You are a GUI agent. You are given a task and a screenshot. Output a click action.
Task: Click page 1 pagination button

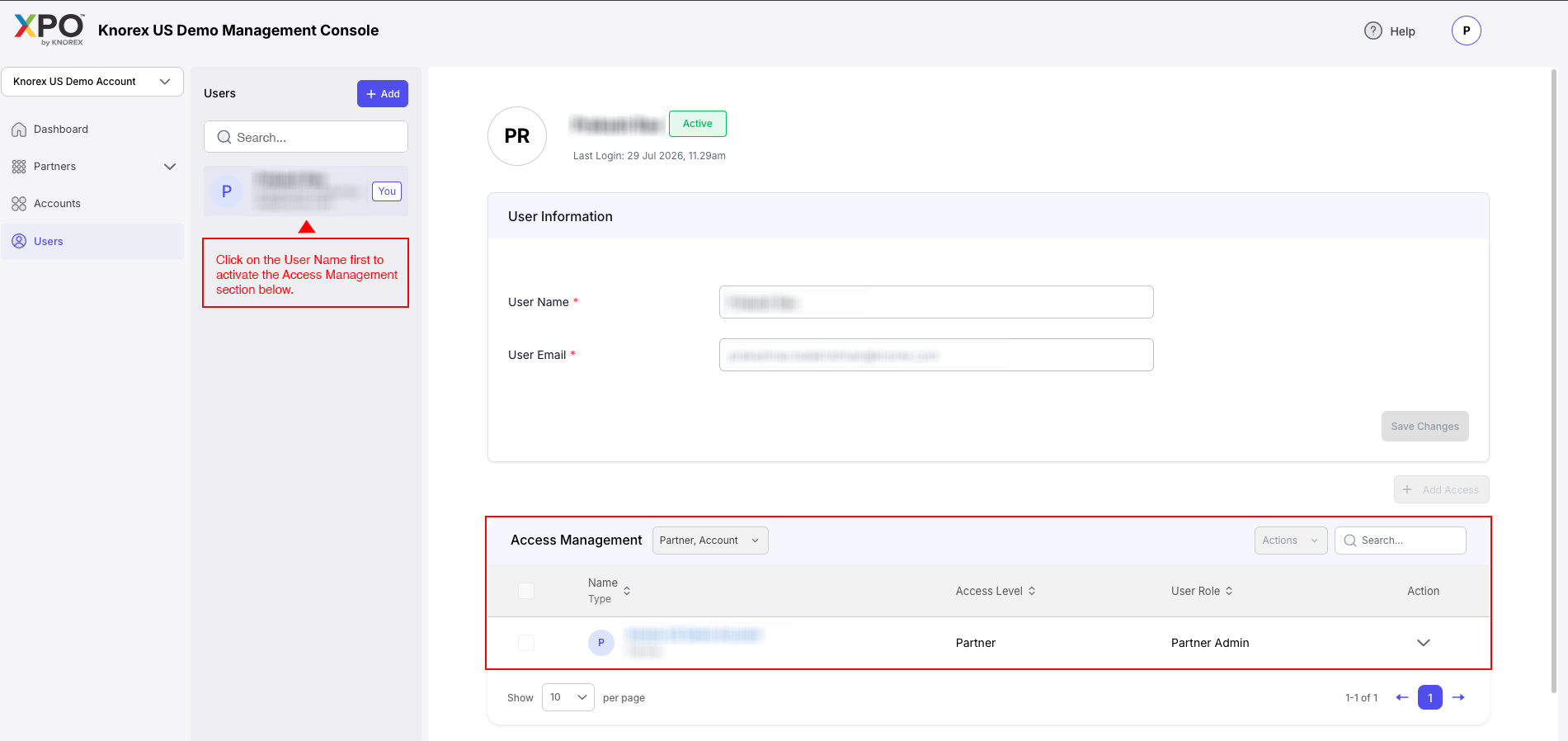coord(1430,697)
